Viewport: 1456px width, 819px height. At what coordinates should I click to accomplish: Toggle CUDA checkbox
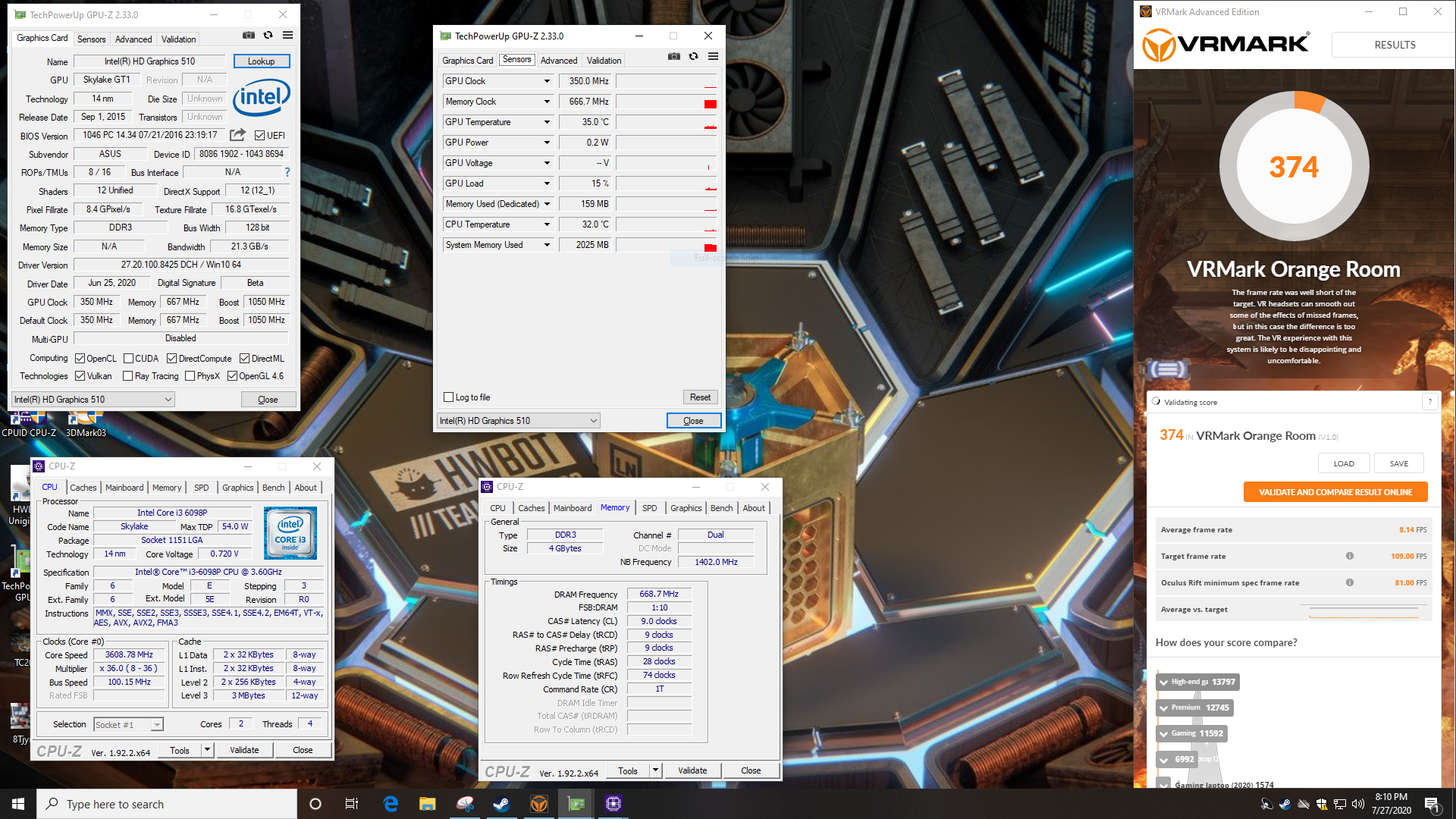128,359
